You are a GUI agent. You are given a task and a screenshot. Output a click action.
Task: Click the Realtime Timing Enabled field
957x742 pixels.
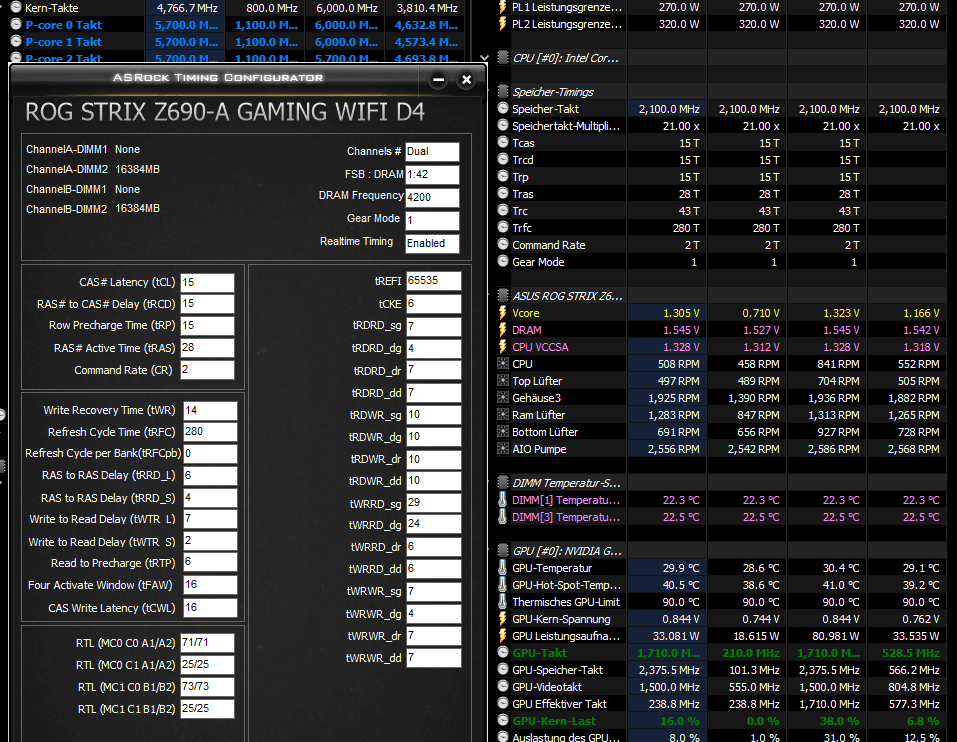click(x=432, y=243)
